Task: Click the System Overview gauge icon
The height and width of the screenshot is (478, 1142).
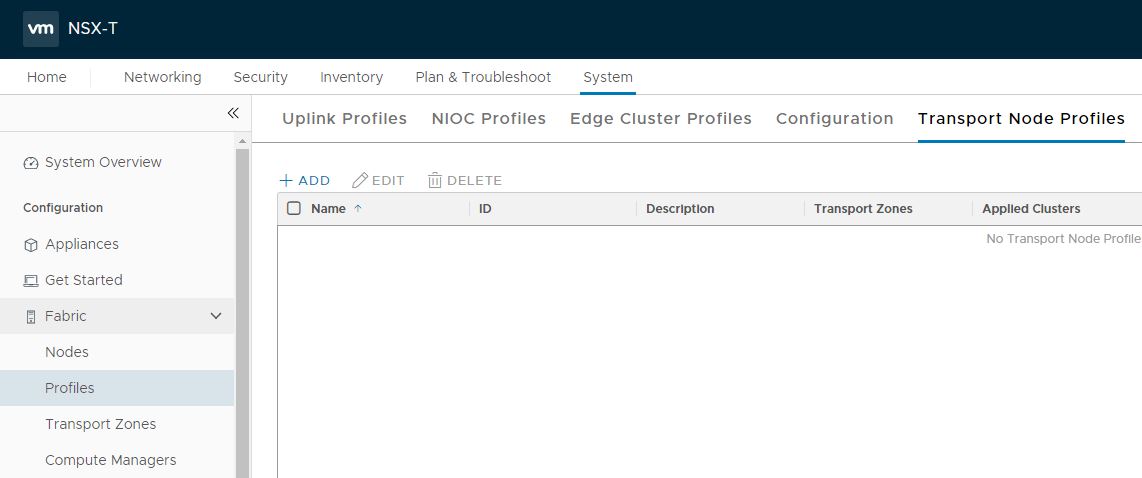Action: (31, 162)
